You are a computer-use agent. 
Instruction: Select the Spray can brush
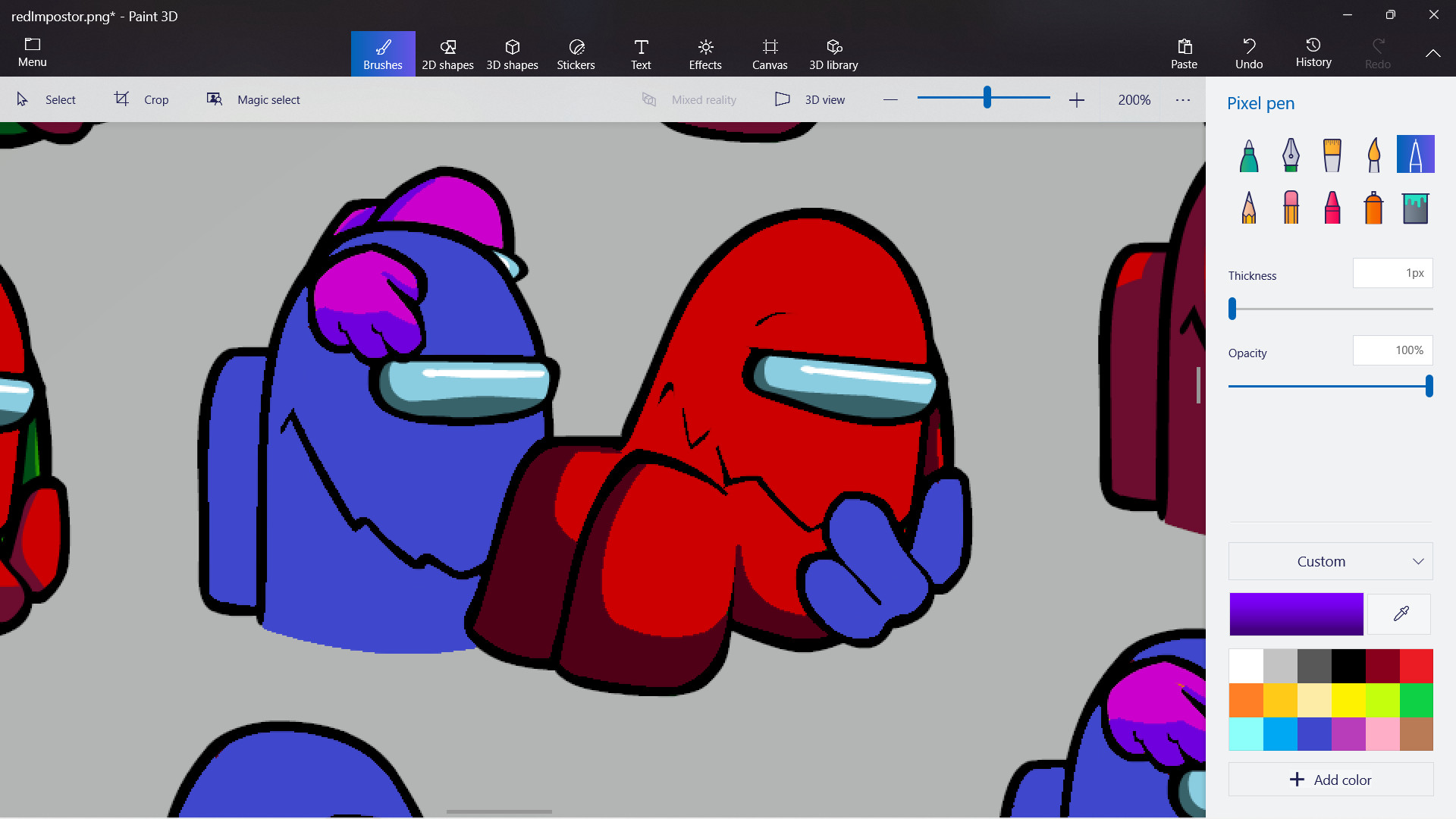[1373, 207]
